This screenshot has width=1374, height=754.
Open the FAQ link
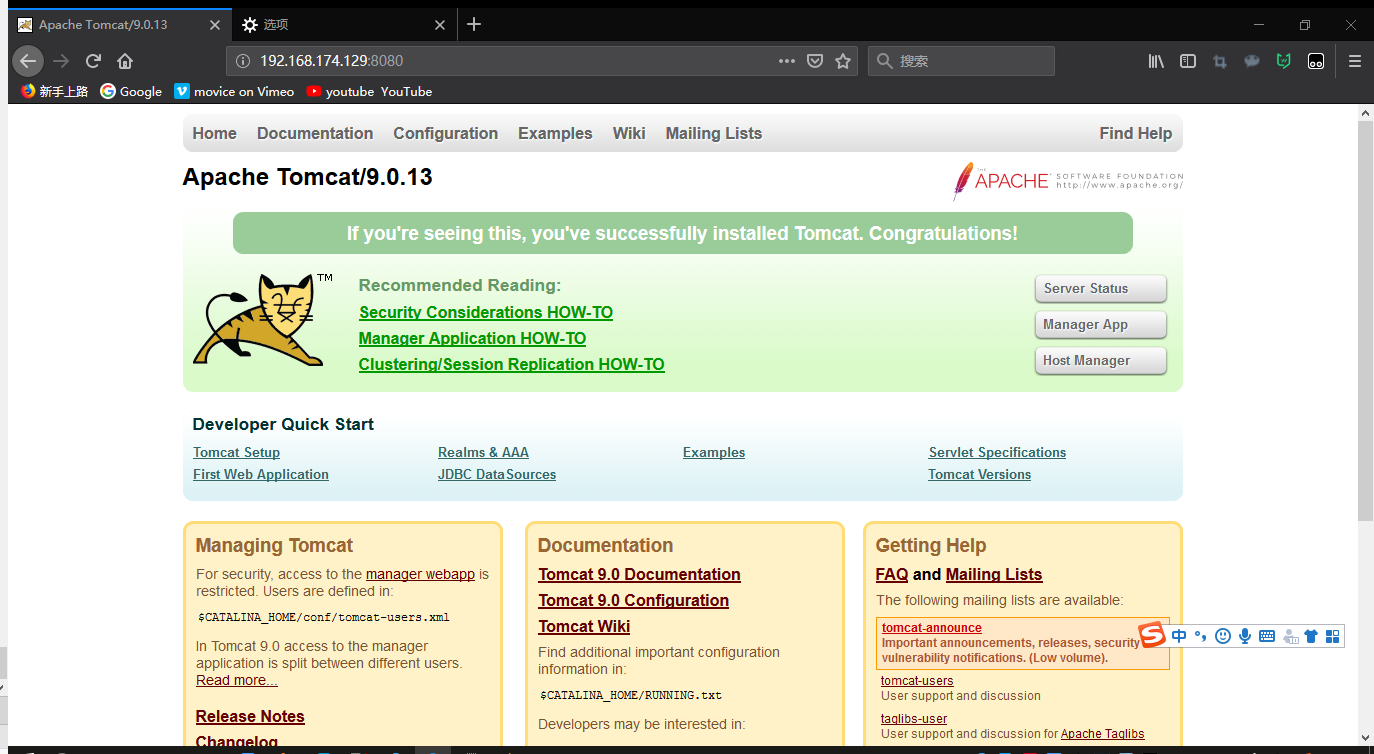pos(892,574)
